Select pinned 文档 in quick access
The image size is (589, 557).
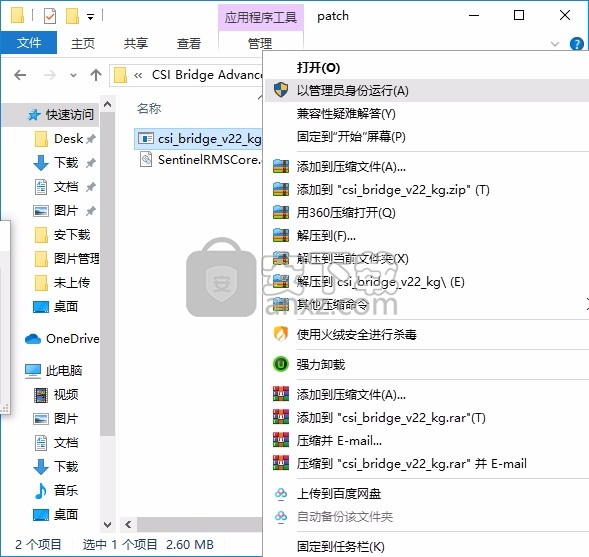(65, 187)
